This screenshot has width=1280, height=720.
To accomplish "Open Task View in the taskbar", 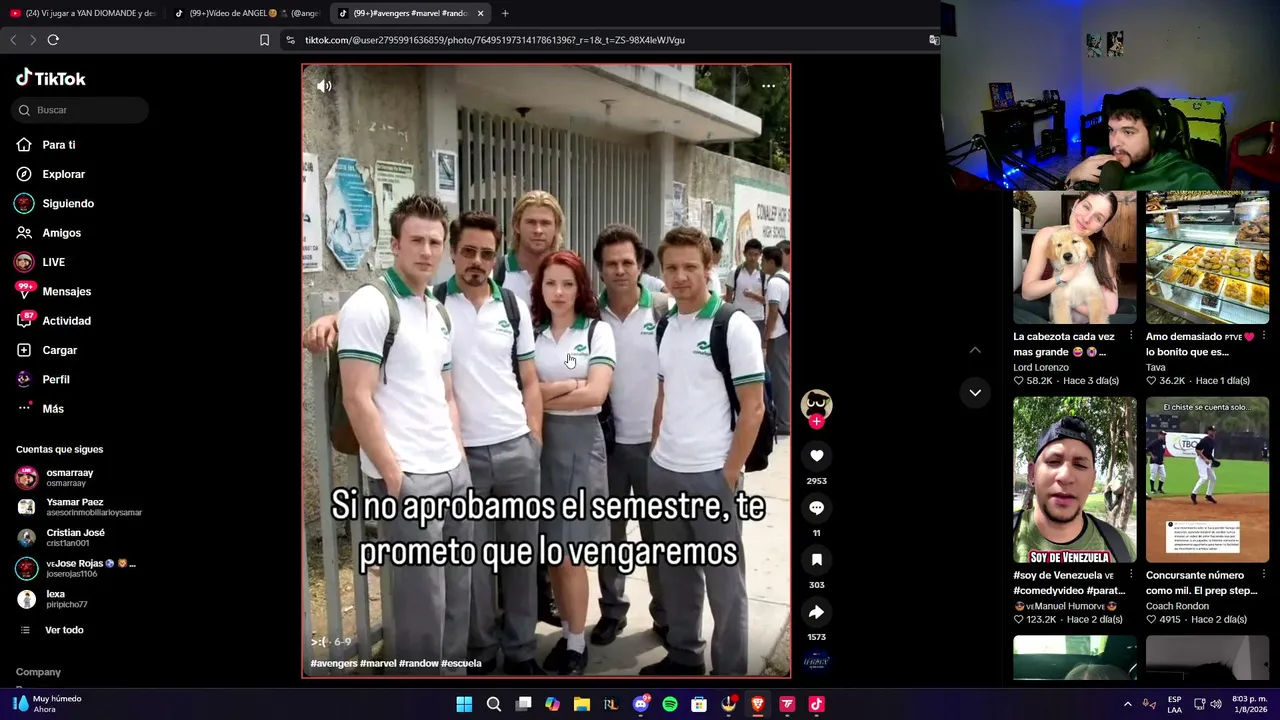I will pos(523,704).
